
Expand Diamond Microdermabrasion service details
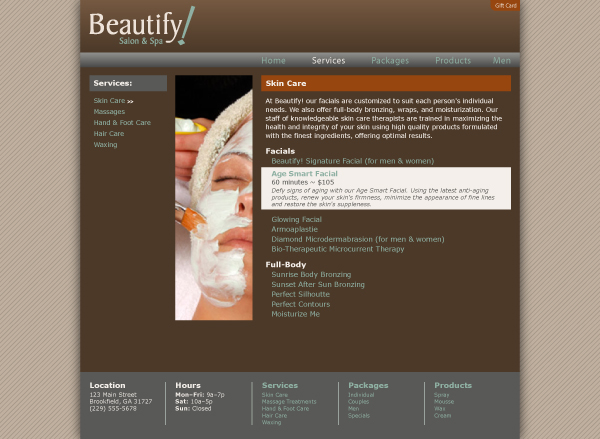(x=357, y=239)
